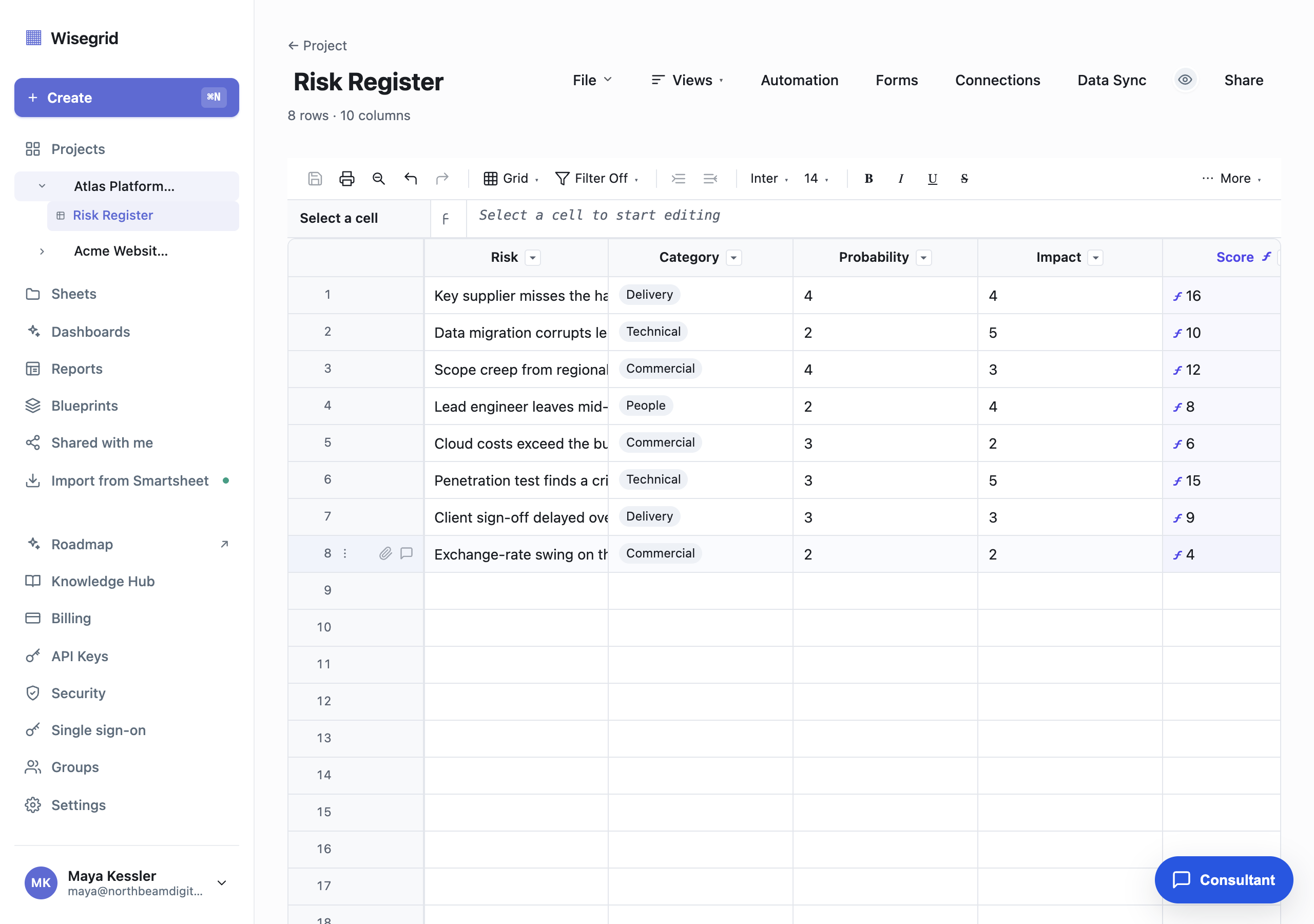
Task: Expand the Acme Website project
Action: (x=42, y=252)
